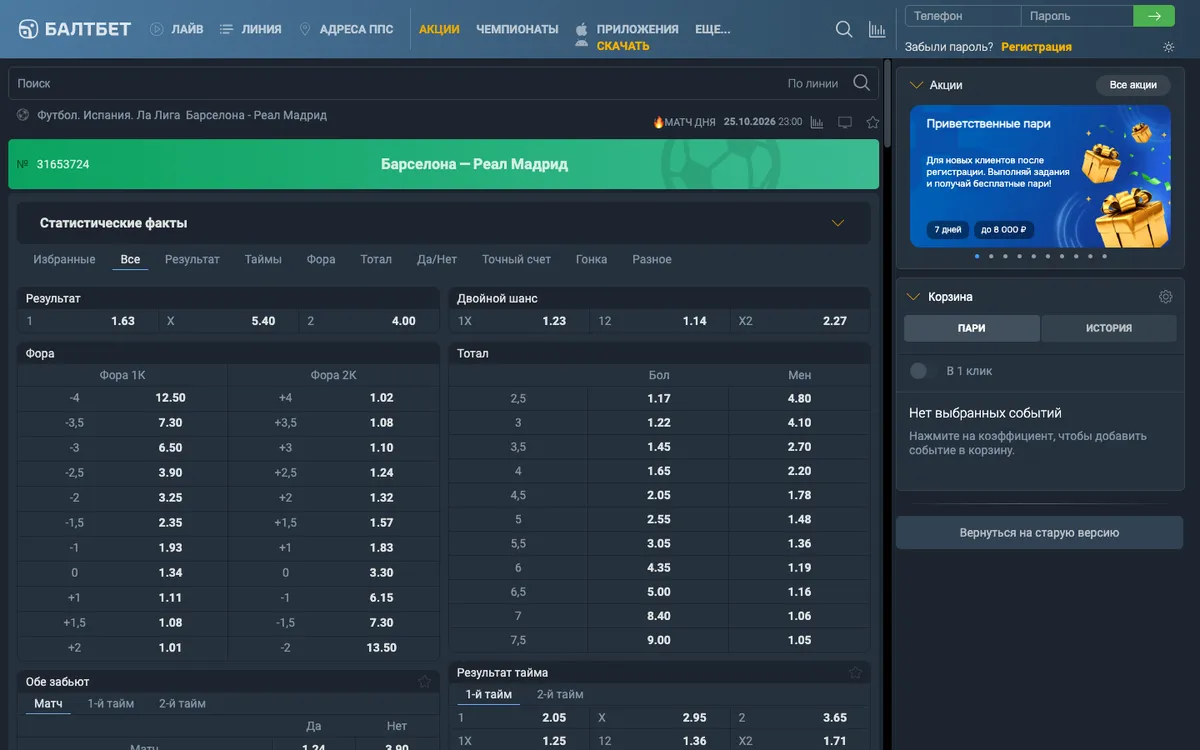The height and width of the screenshot is (750, 1200).
Task: Click the Регистрация link
Action: [x=1036, y=47]
